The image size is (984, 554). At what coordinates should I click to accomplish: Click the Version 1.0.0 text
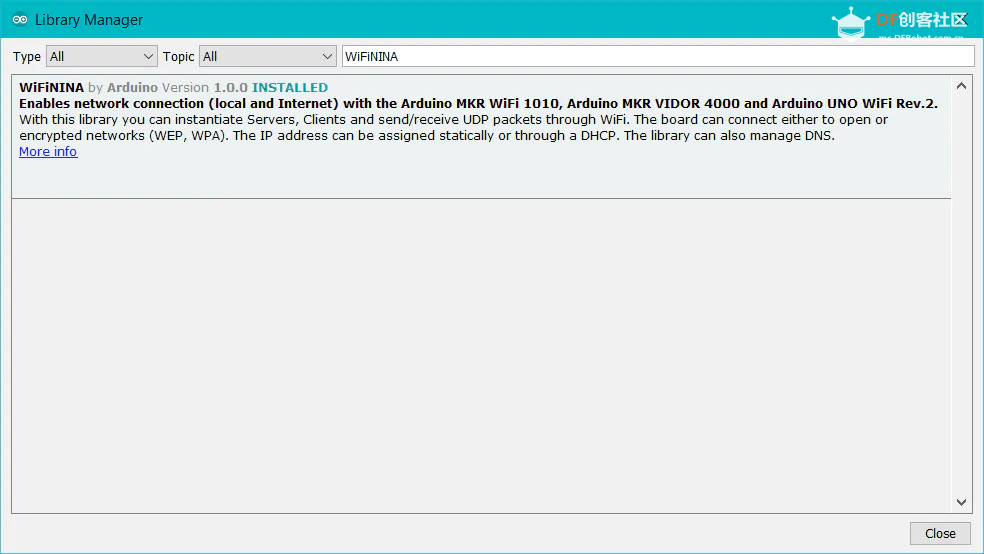(205, 88)
